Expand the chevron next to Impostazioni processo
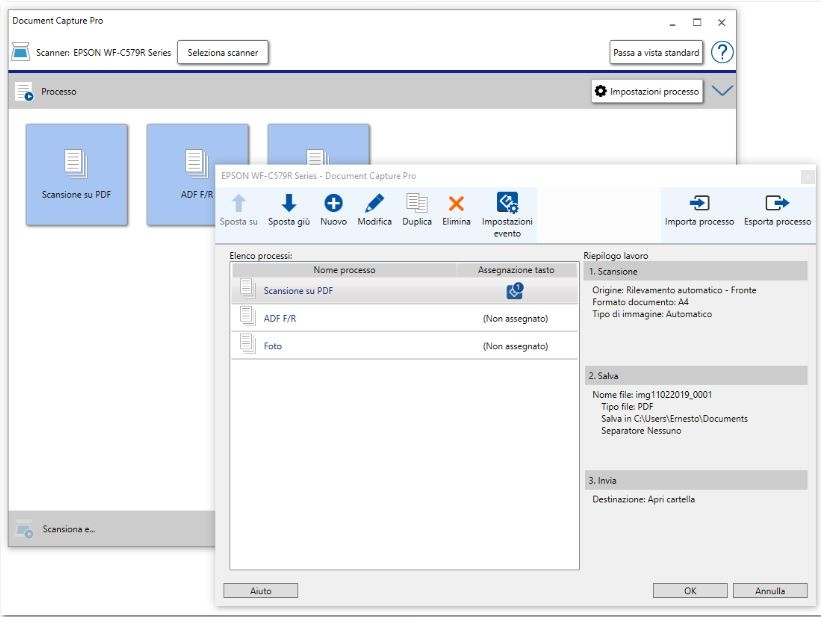Viewport: 821px width, 617px height. click(722, 91)
